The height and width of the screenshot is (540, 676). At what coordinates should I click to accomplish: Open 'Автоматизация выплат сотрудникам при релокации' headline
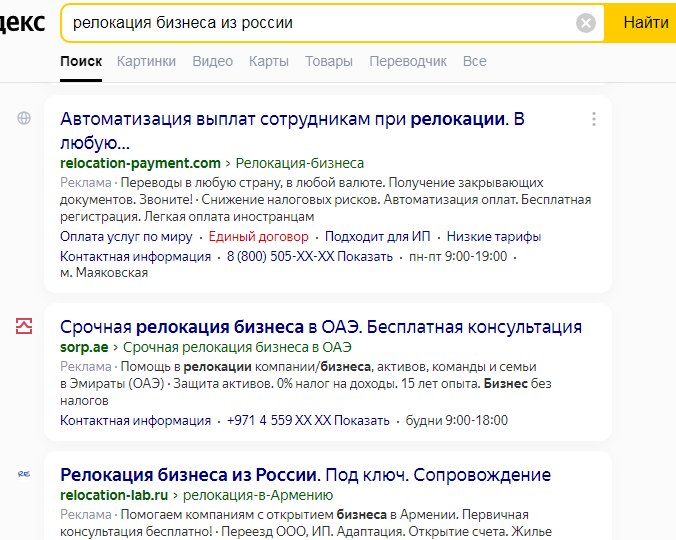pyautogui.click(x=292, y=131)
